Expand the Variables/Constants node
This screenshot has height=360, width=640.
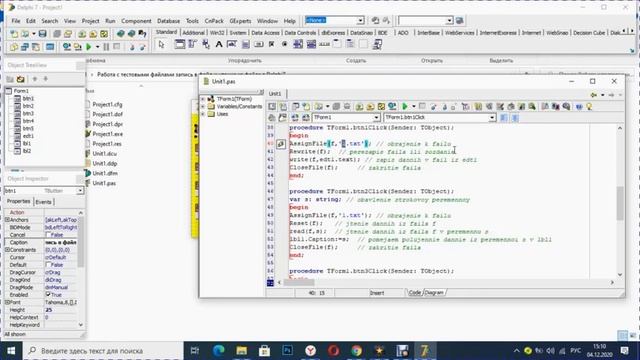[x=203, y=107]
